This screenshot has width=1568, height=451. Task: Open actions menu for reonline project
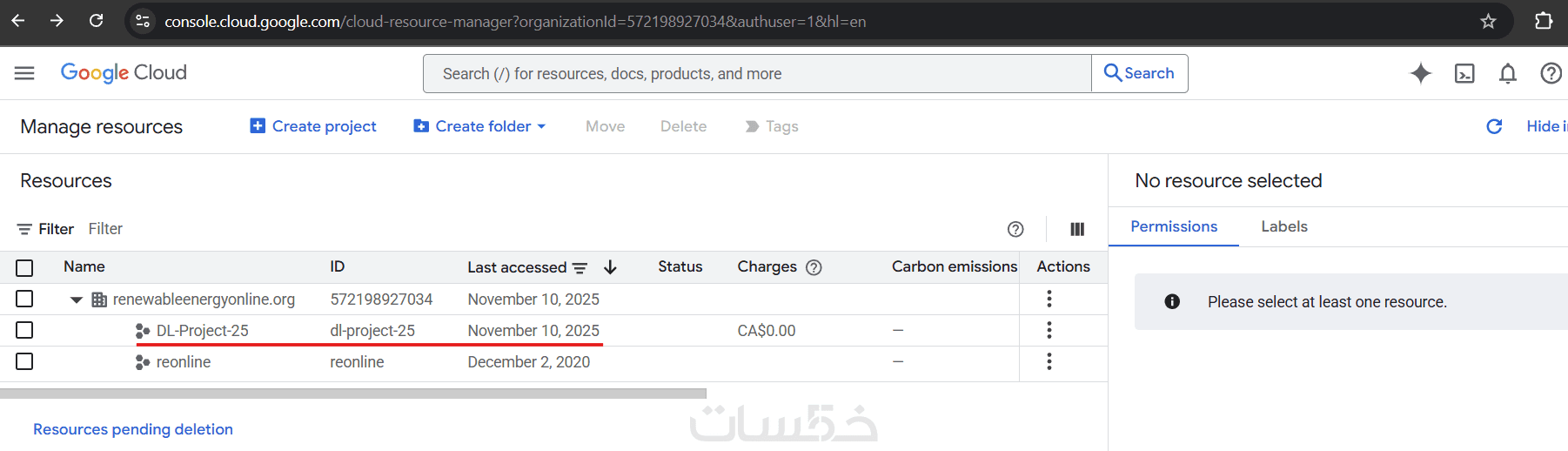click(x=1049, y=361)
